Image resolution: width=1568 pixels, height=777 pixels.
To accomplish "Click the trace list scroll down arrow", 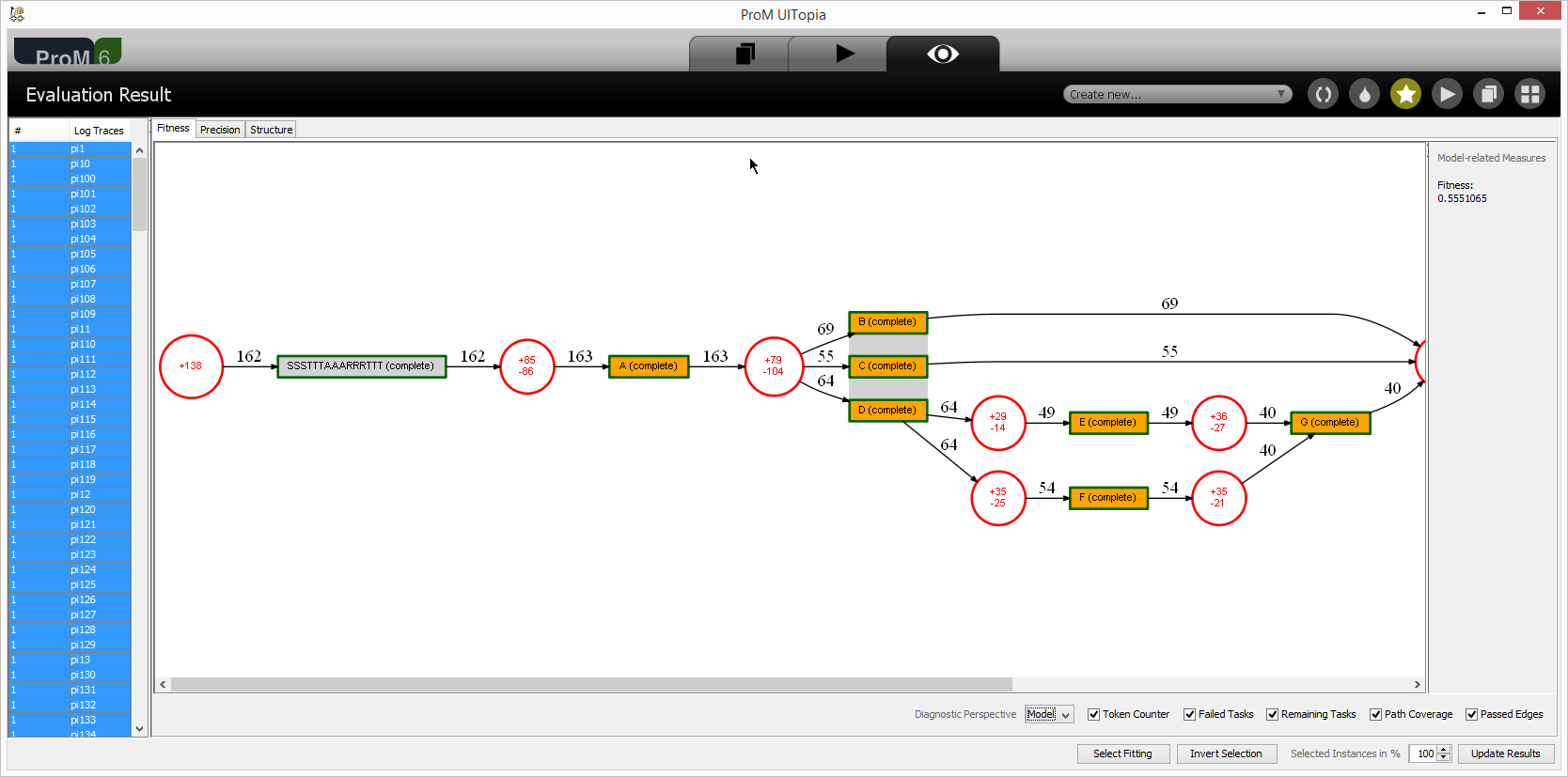I will point(139,728).
